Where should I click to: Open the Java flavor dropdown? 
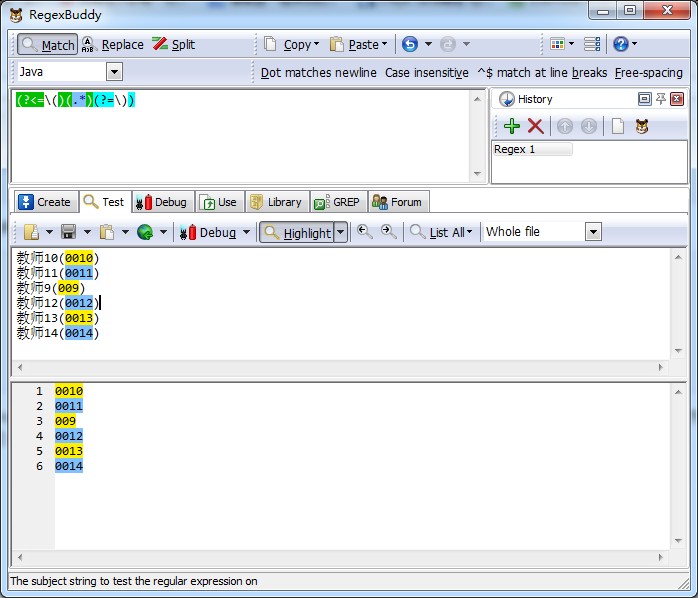[114, 72]
